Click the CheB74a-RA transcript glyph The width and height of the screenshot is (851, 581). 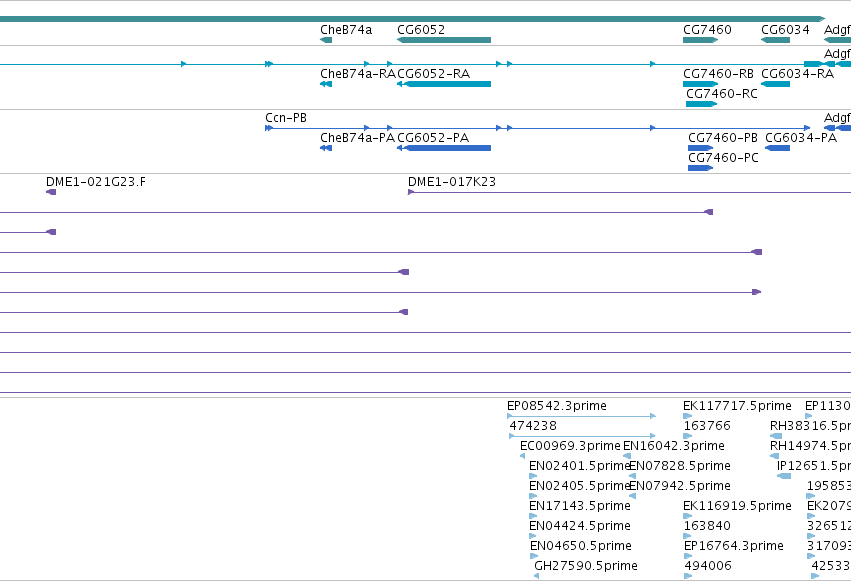326,84
